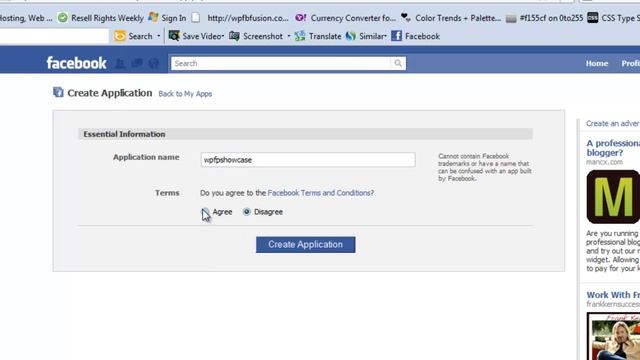Screen dimensions: 640x360
Task: Click the Similar toolbar icon
Action: [x=351, y=36]
